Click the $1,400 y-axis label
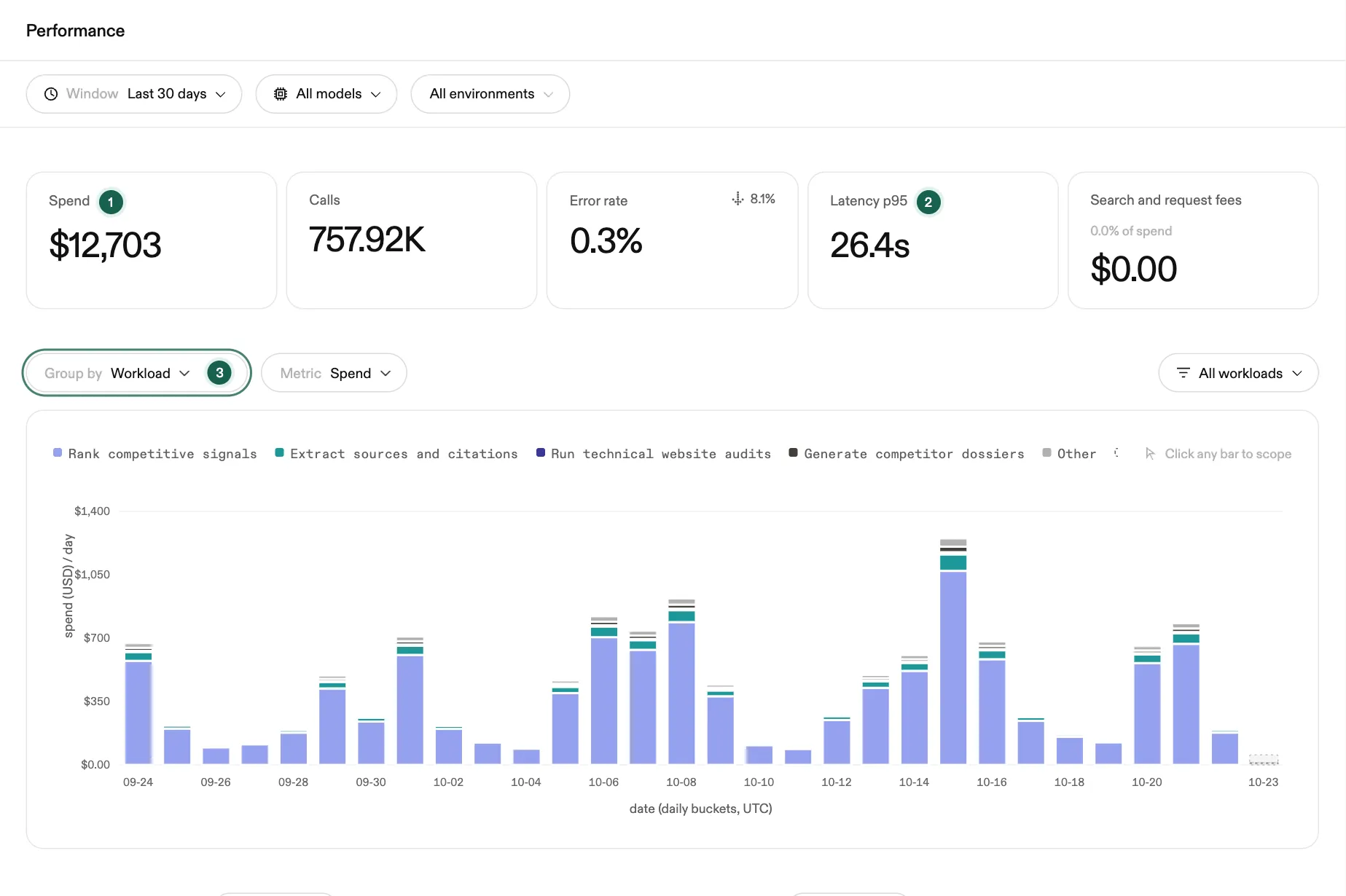The height and width of the screenshot is (896, 1346). click(92, 511)
